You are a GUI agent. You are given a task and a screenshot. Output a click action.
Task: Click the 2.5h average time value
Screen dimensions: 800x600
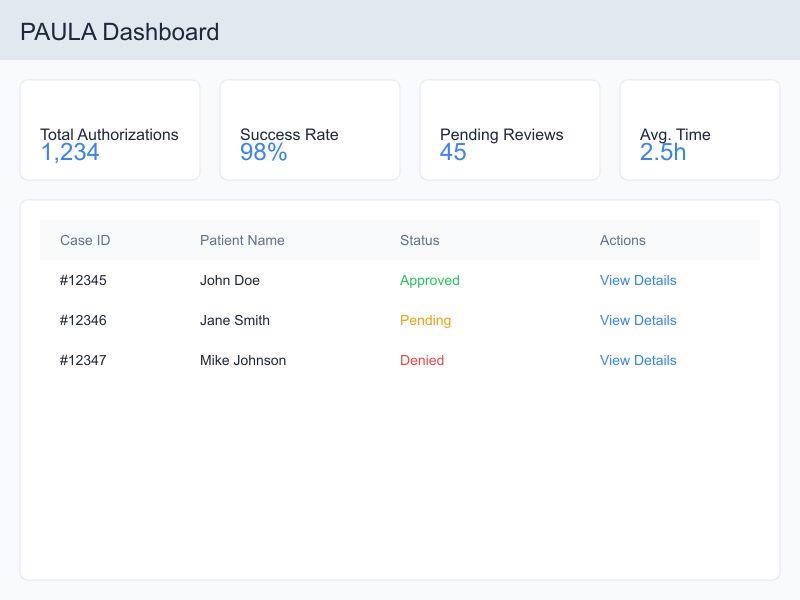[x=663, y=152]
